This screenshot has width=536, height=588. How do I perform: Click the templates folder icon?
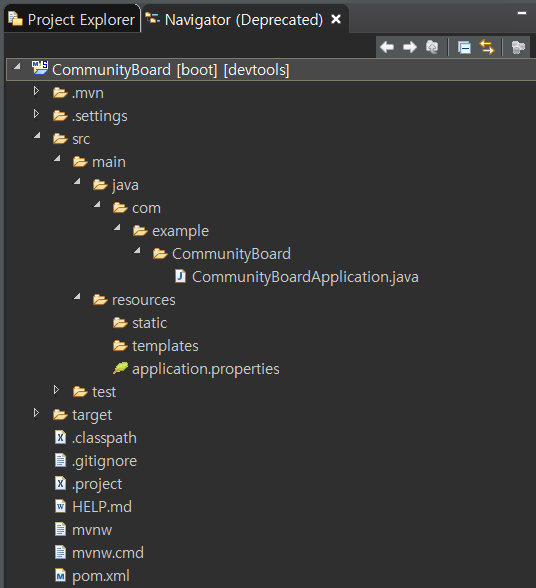[x=120, y=345]
